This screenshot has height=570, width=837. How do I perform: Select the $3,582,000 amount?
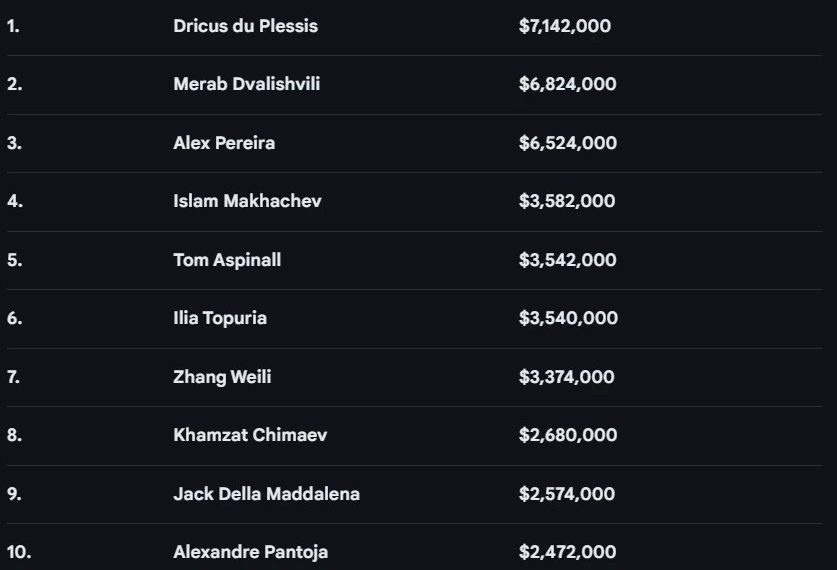[x=567, y=201]
